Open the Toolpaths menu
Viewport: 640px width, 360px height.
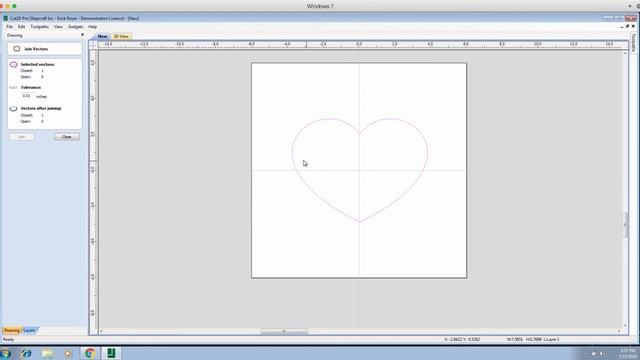pyautogui.click(x=40, y=27)
